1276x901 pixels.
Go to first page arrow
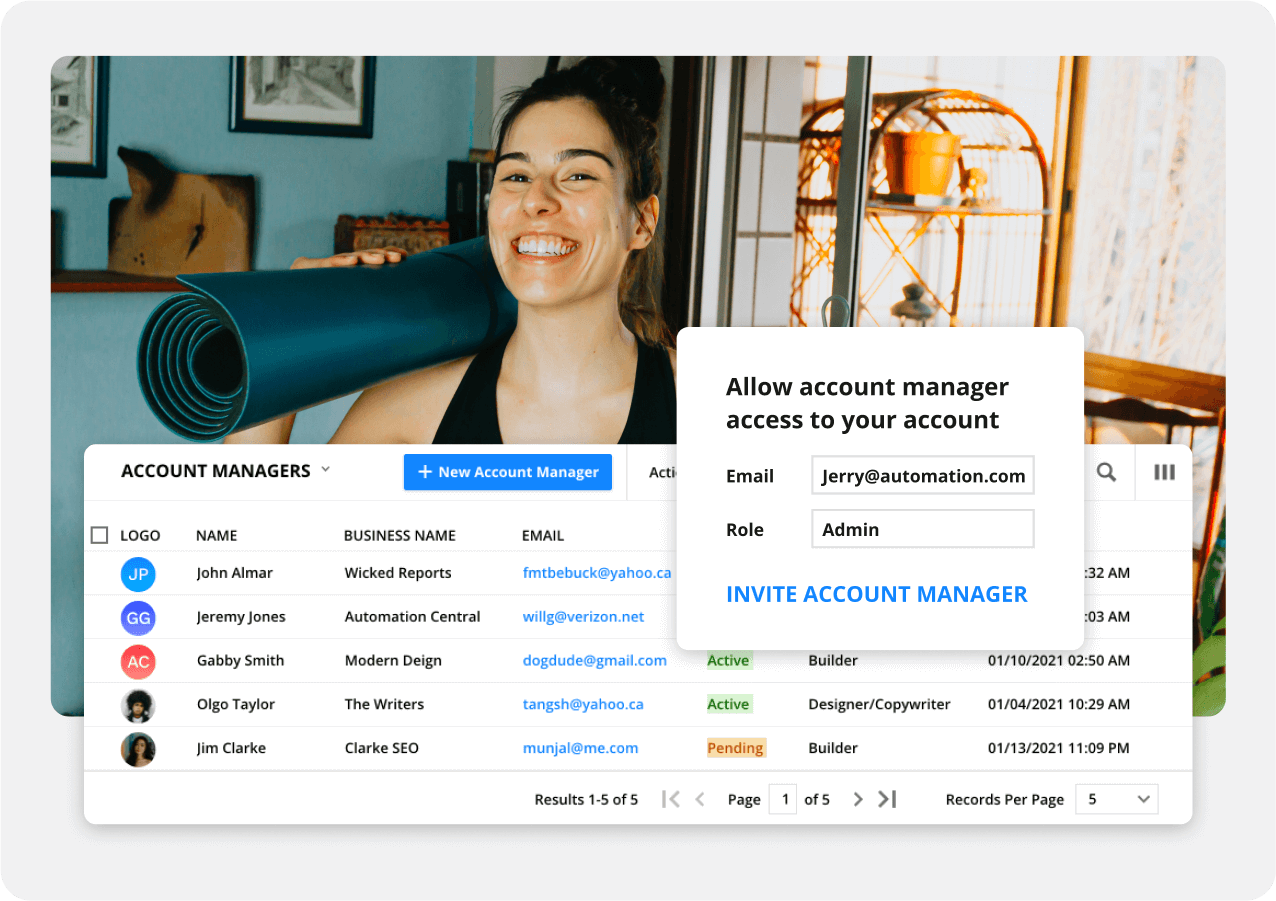[671, 799]
